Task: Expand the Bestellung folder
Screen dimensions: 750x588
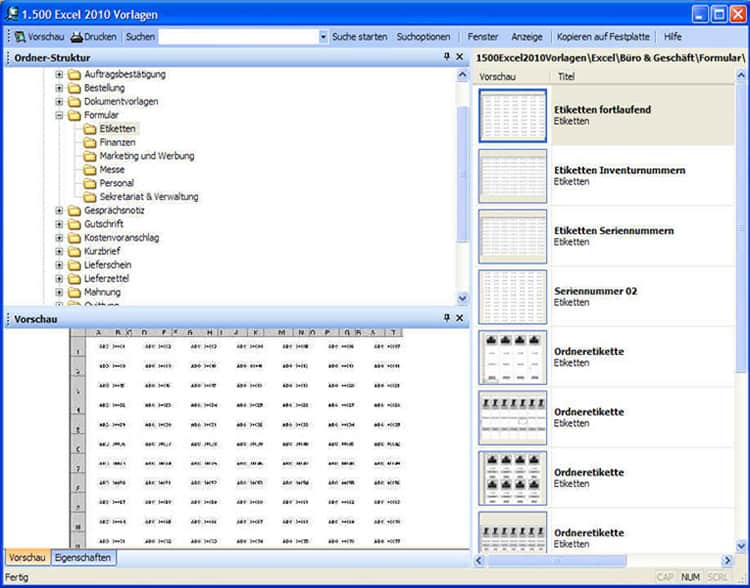Action: 59,88
